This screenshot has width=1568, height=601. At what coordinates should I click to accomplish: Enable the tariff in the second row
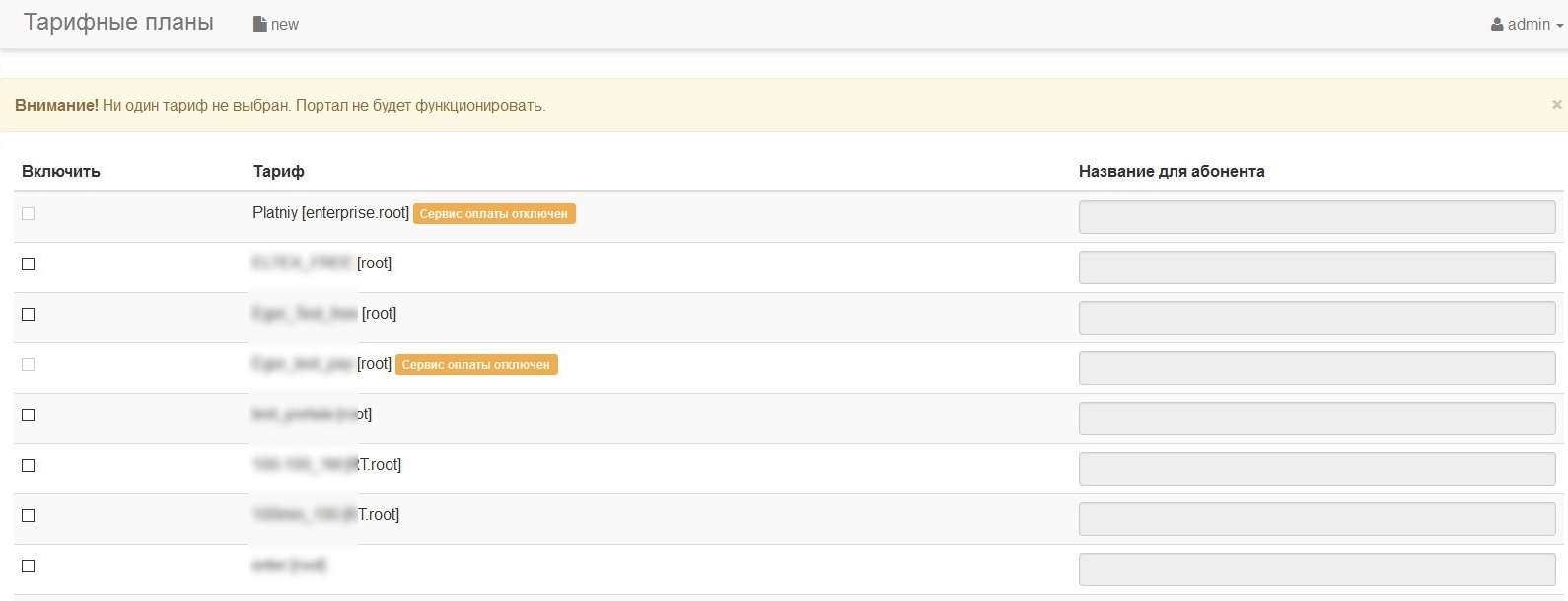pyautogui.click(x=29, y=264)
